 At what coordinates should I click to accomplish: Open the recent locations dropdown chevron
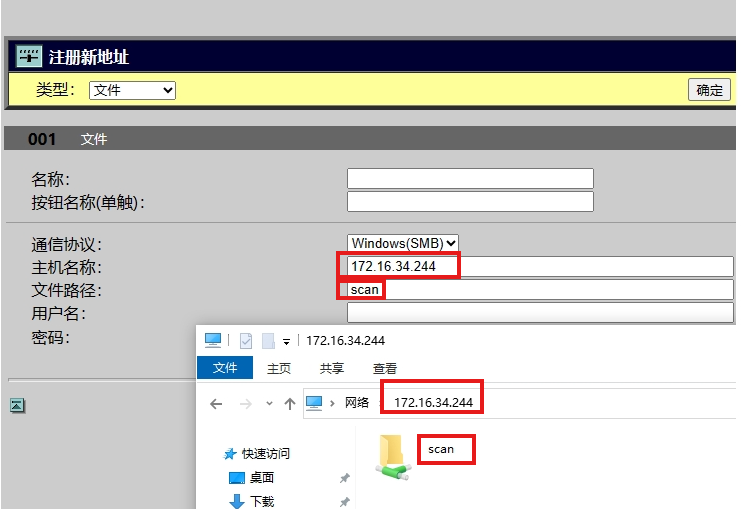click(x=269, y=404)
